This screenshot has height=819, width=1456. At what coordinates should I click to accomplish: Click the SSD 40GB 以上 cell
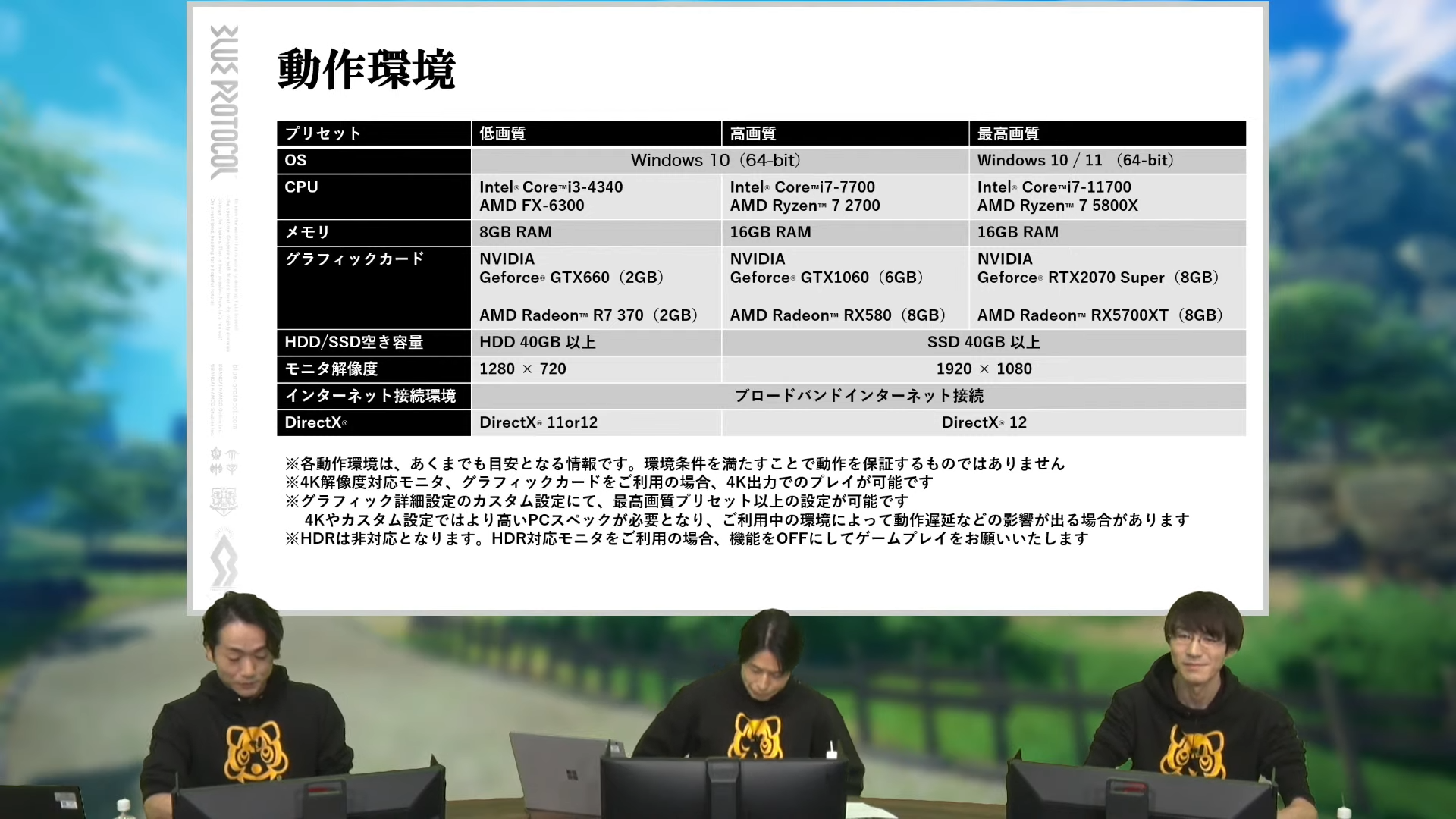click(x=984, y=342)
